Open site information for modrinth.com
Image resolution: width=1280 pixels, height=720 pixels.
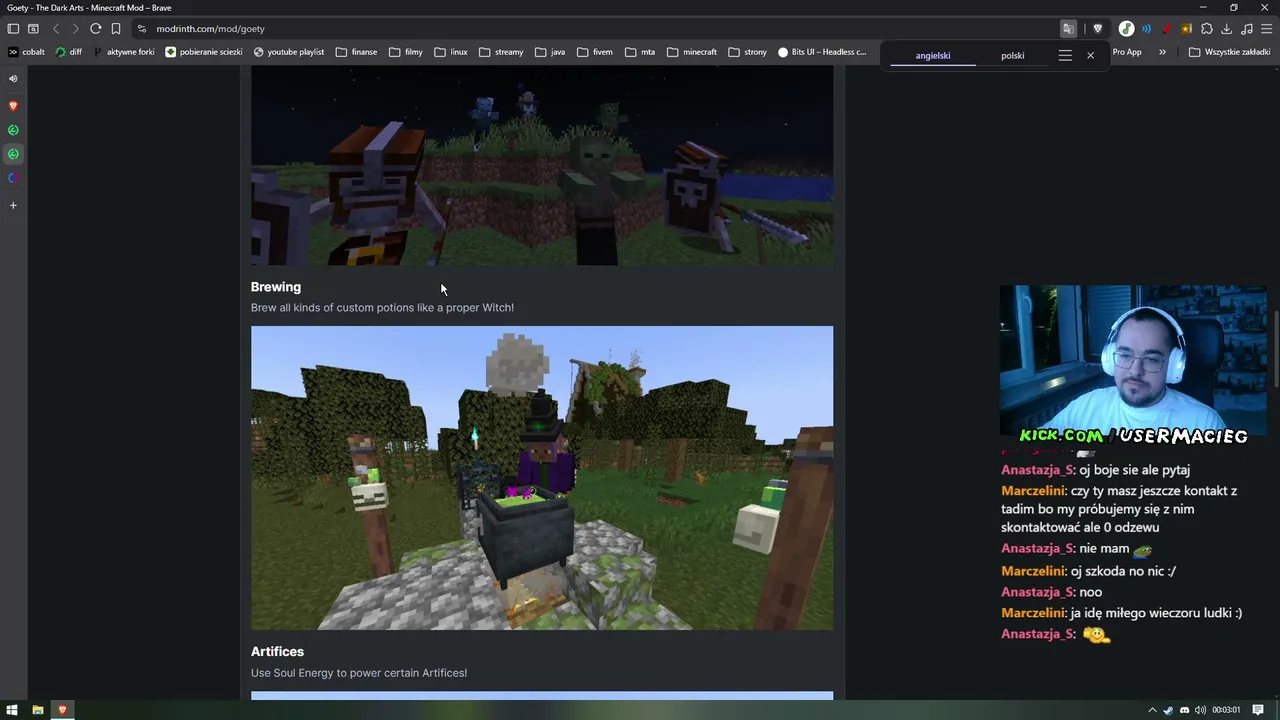pos(141,29)
